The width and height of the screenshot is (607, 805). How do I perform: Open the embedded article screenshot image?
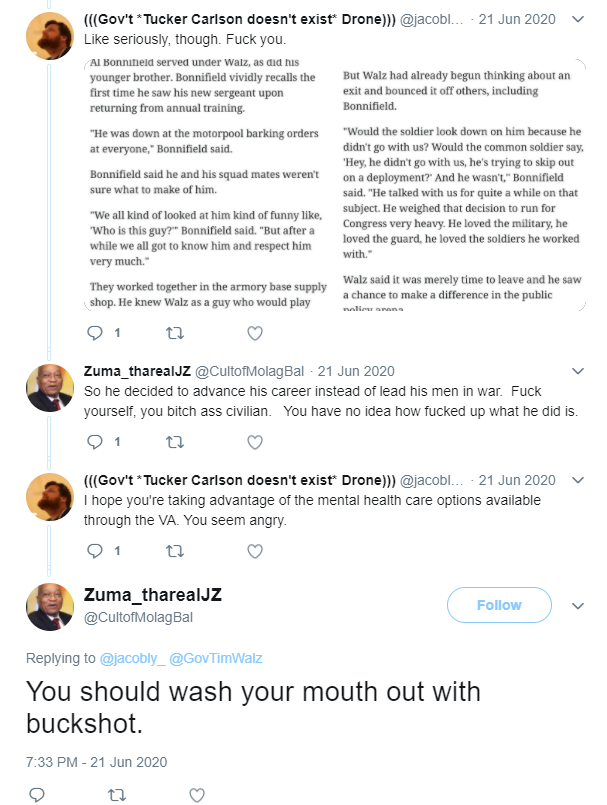pos(335,185)
